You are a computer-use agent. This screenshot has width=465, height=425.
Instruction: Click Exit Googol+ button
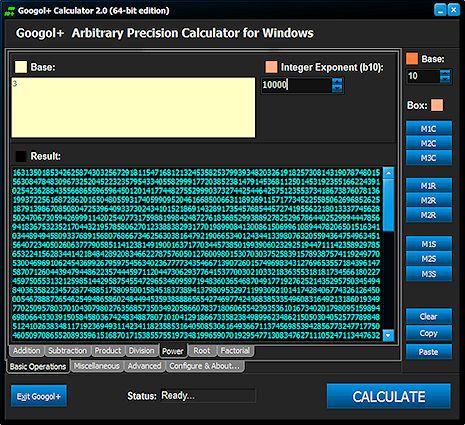(39, 396)
